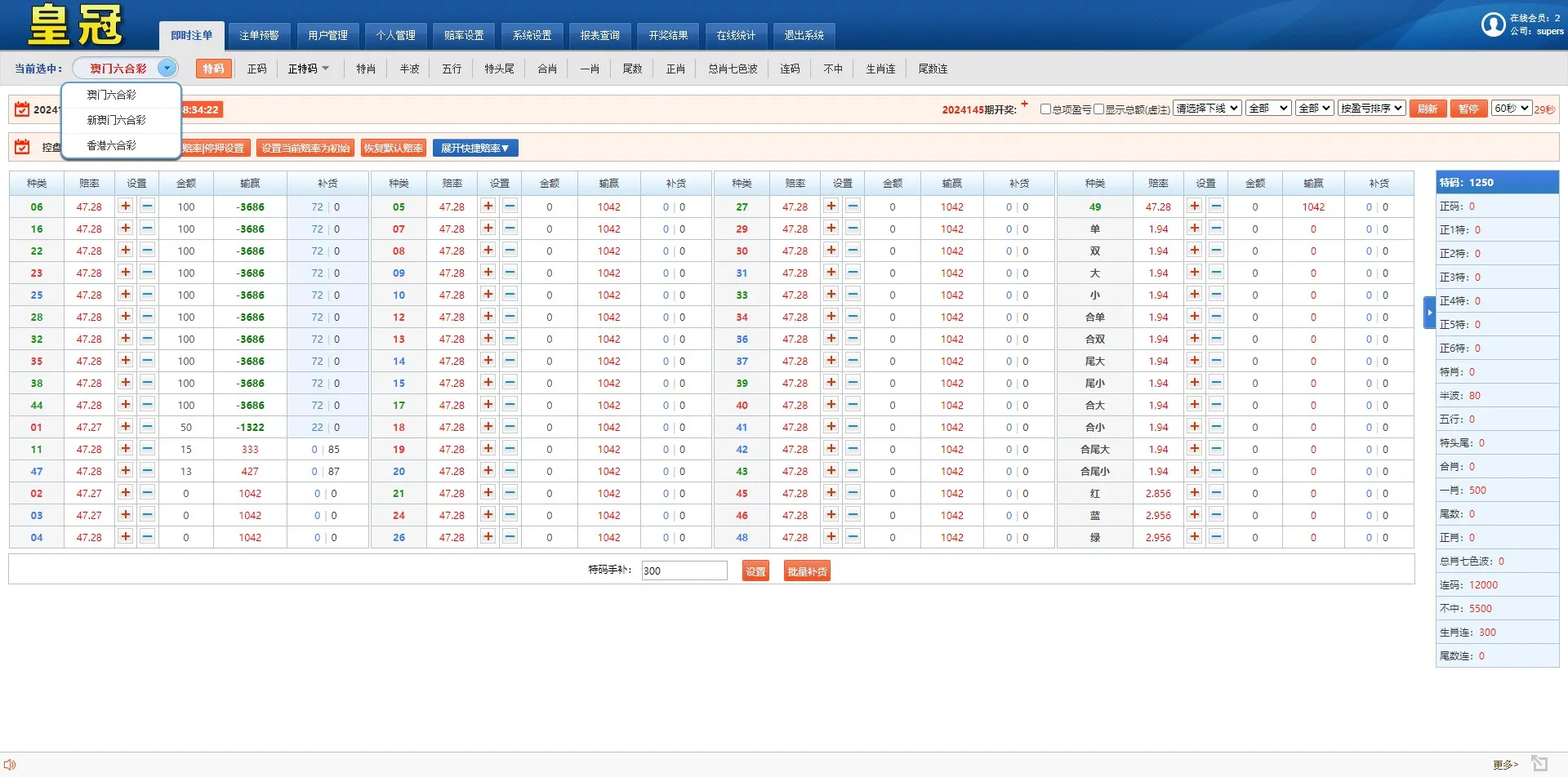Click the plus icon in the 红 row
Viewport: 1568px width, 777px height.
click(1195, 493)
